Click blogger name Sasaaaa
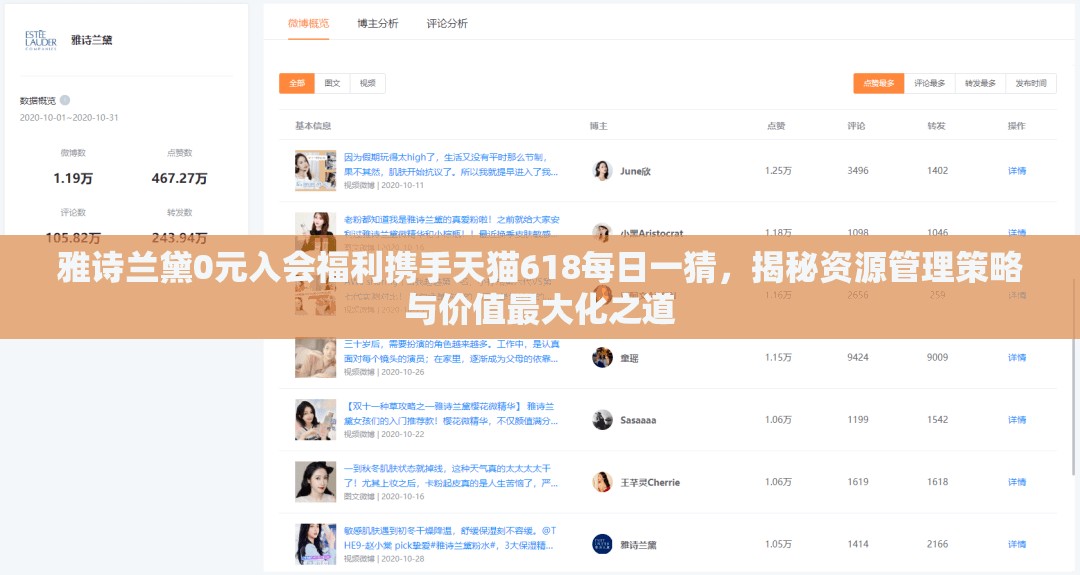Screen dimensions: 1080x575 click(x=638, y=420)
